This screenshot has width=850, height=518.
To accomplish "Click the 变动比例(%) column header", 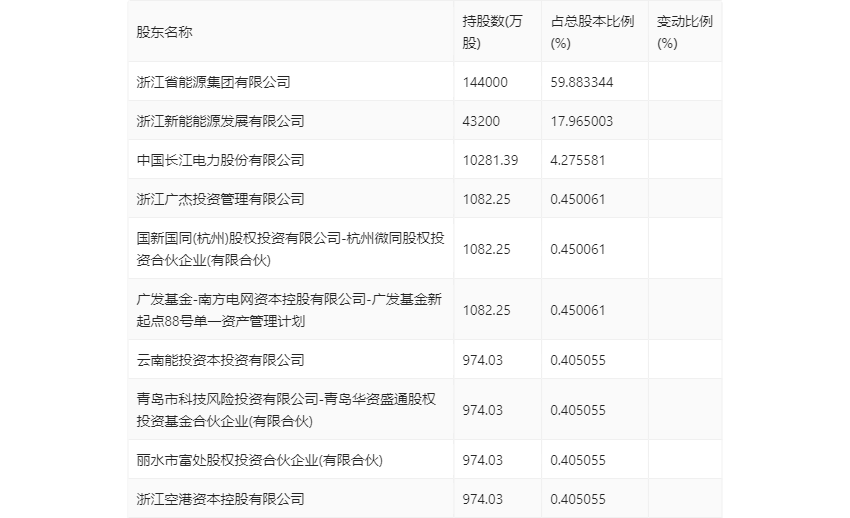I will point(684,32).
